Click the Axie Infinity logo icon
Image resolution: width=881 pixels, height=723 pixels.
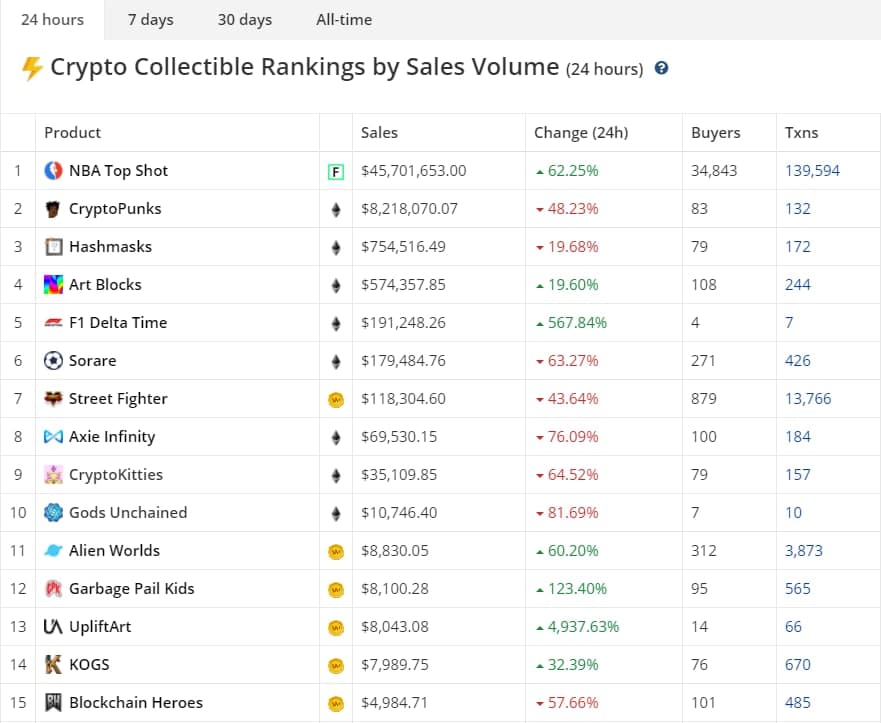[x=54, y=437]
